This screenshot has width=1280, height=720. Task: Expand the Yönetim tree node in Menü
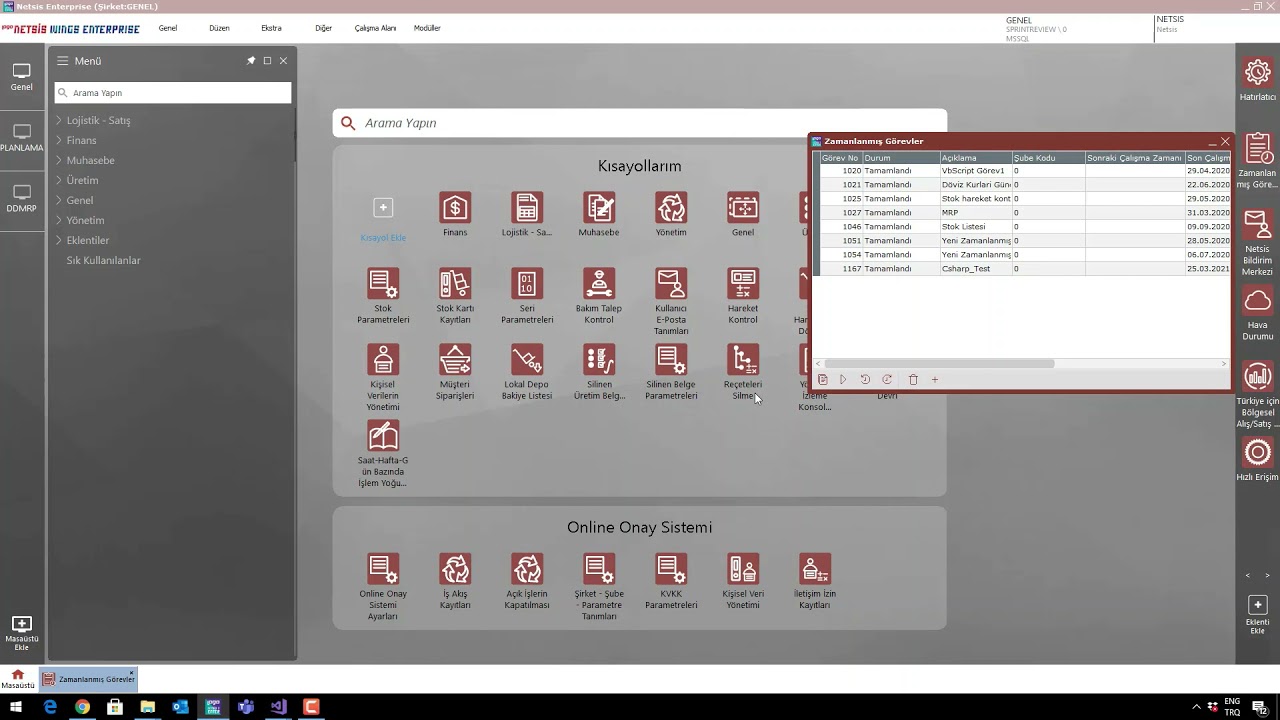click(x=59, y=220)
